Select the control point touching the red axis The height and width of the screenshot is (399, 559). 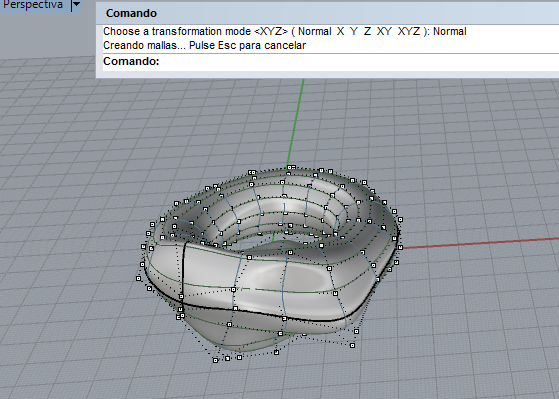coord(400,247)
